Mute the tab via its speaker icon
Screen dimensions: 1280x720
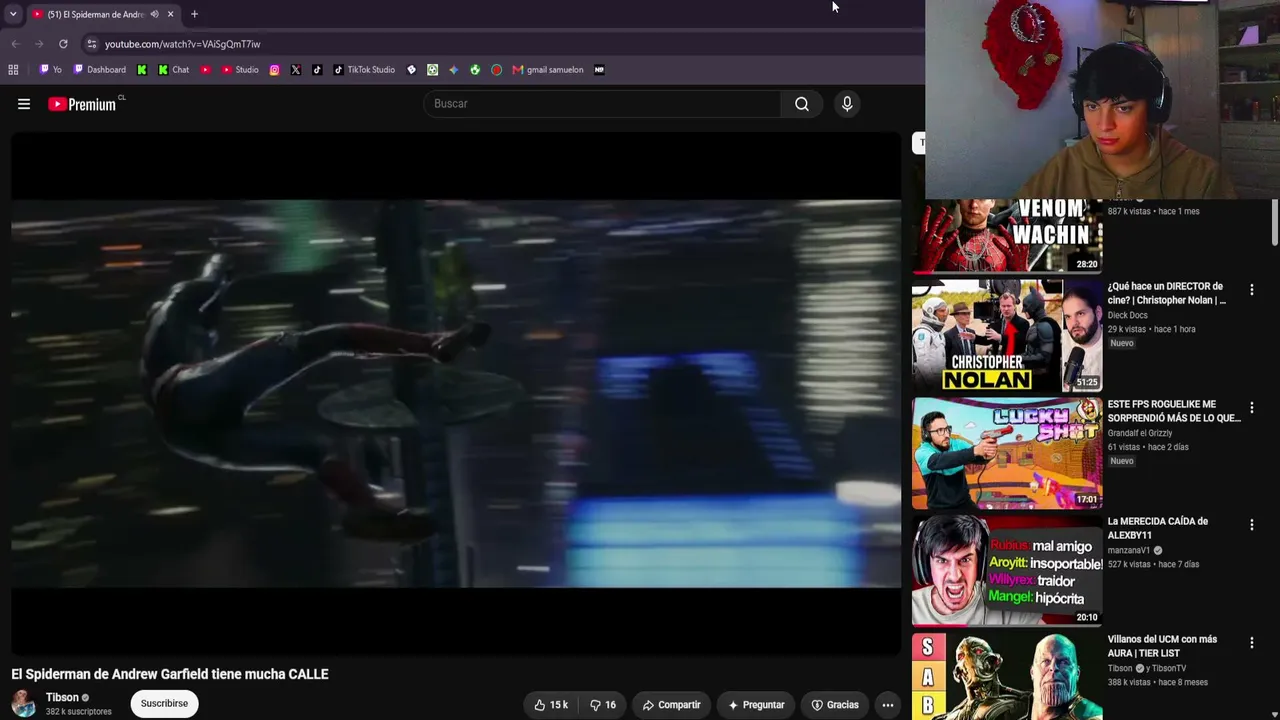click(154, 14)
